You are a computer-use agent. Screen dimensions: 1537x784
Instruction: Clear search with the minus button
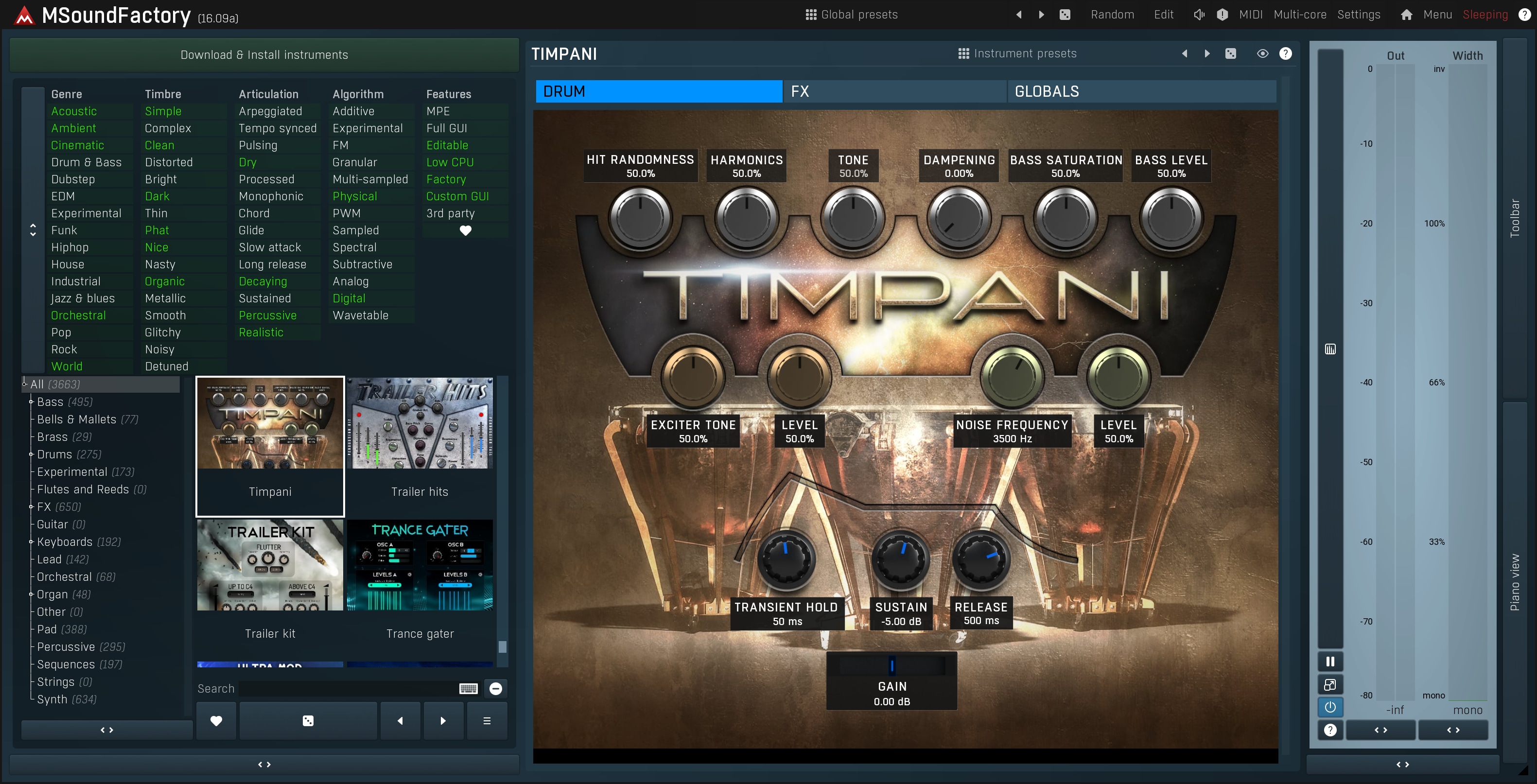point(495,689)
